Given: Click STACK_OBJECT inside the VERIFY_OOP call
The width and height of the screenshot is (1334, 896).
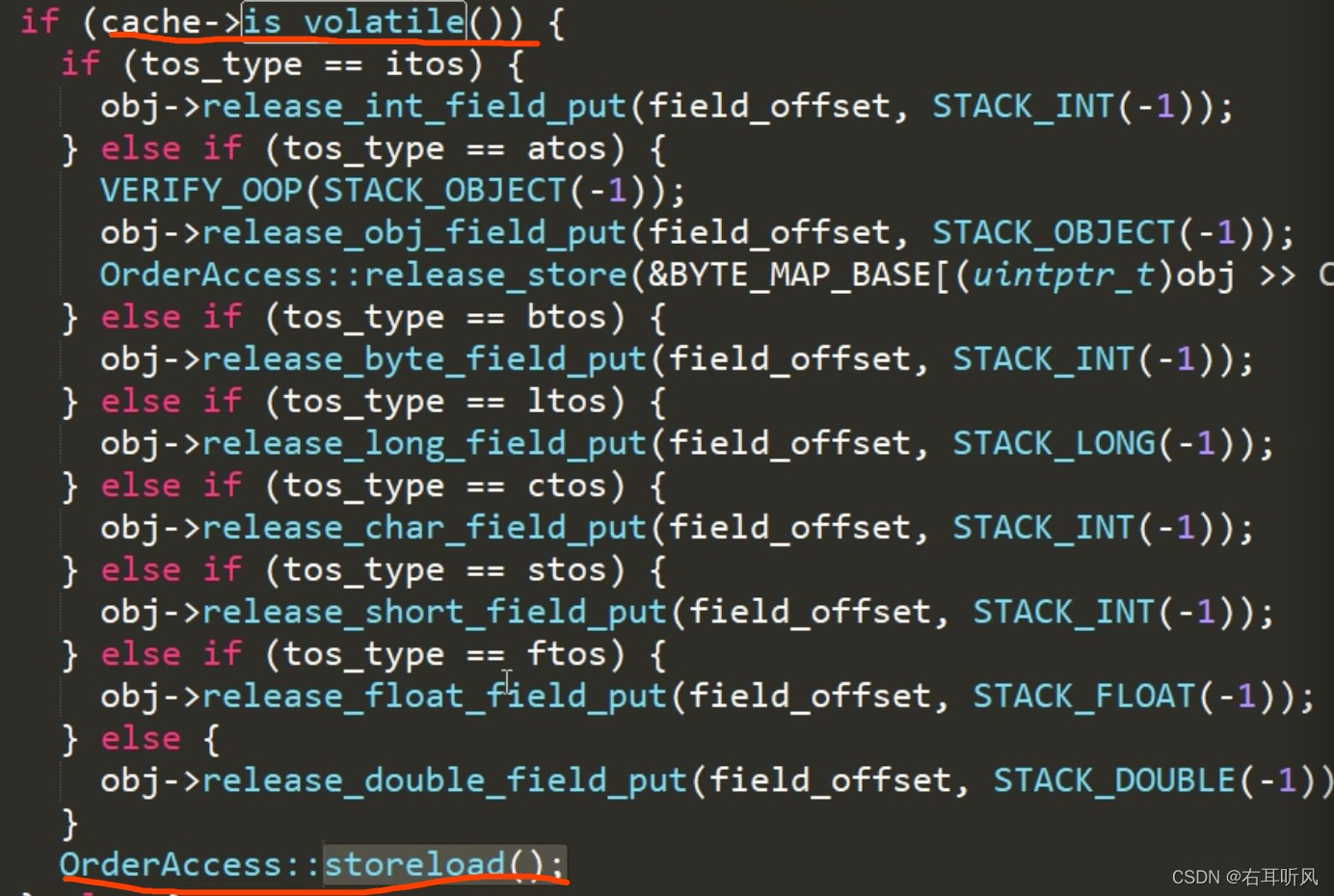Looking at the screenshot, I should [444, 191].
